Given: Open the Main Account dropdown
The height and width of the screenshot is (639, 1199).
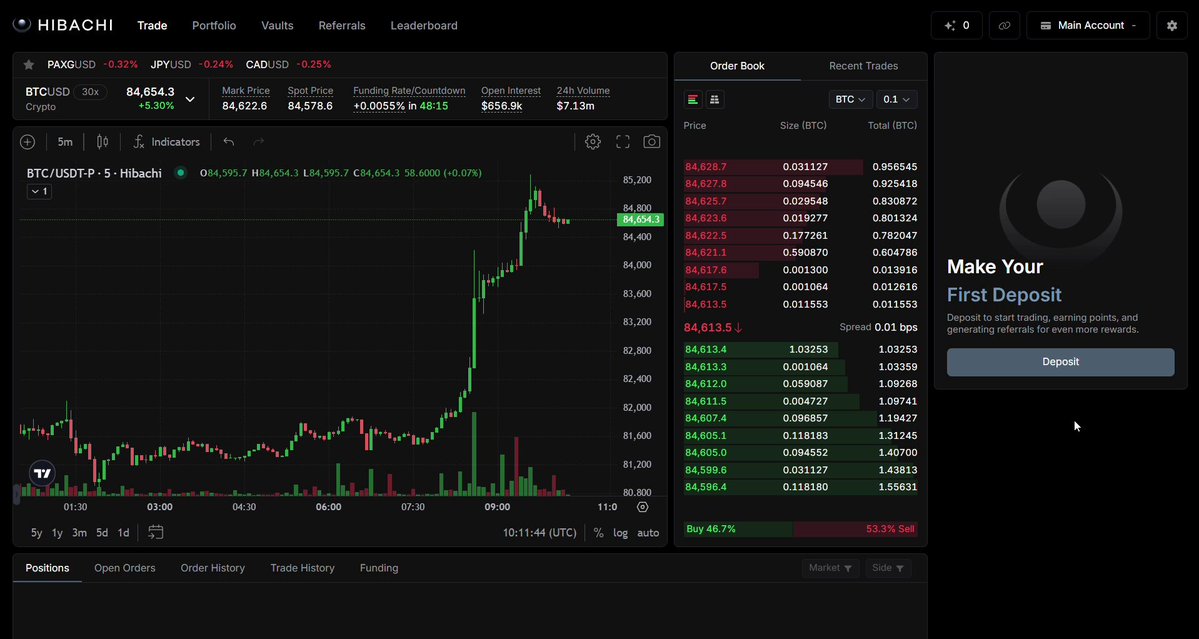Looking at the screenshot, I should tap(1088, 25).
